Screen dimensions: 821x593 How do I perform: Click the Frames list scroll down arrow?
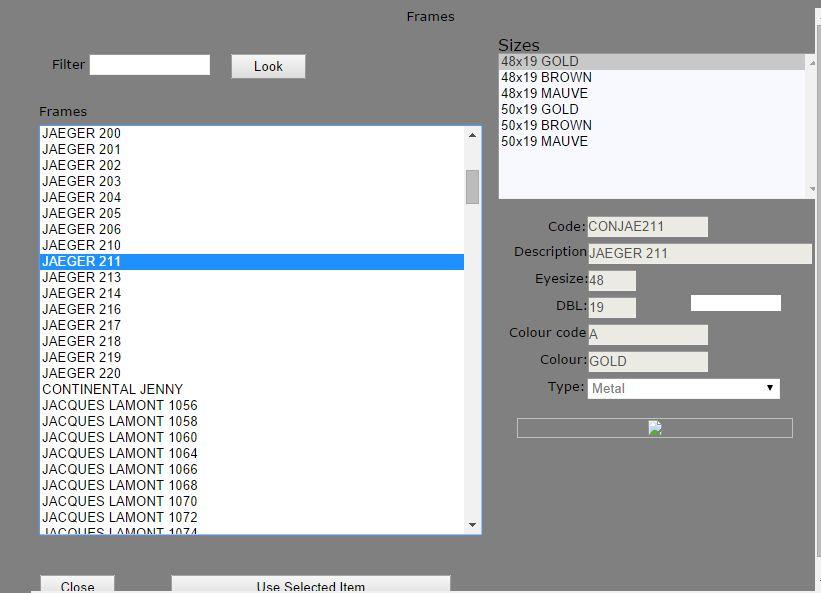click(472, 524)
